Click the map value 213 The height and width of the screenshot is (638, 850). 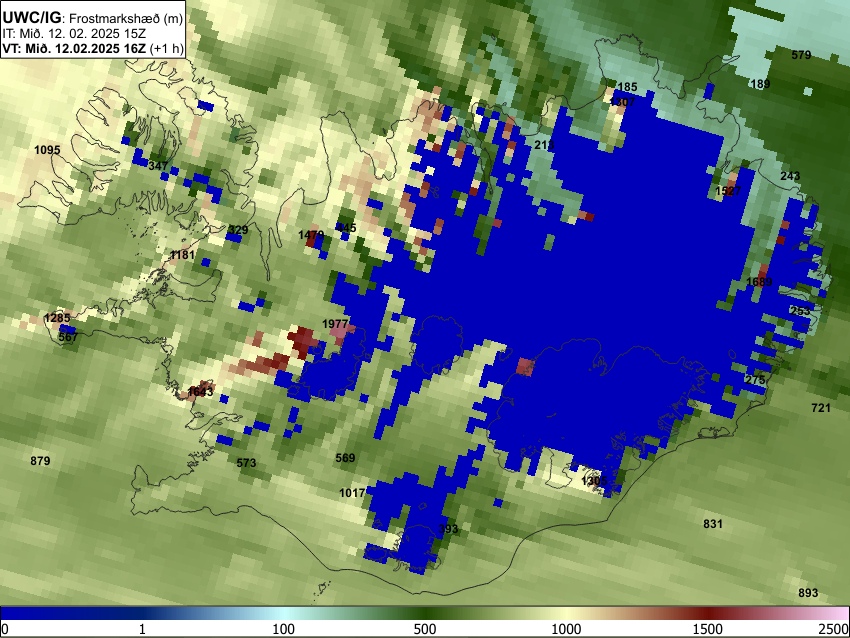[544, 145]
